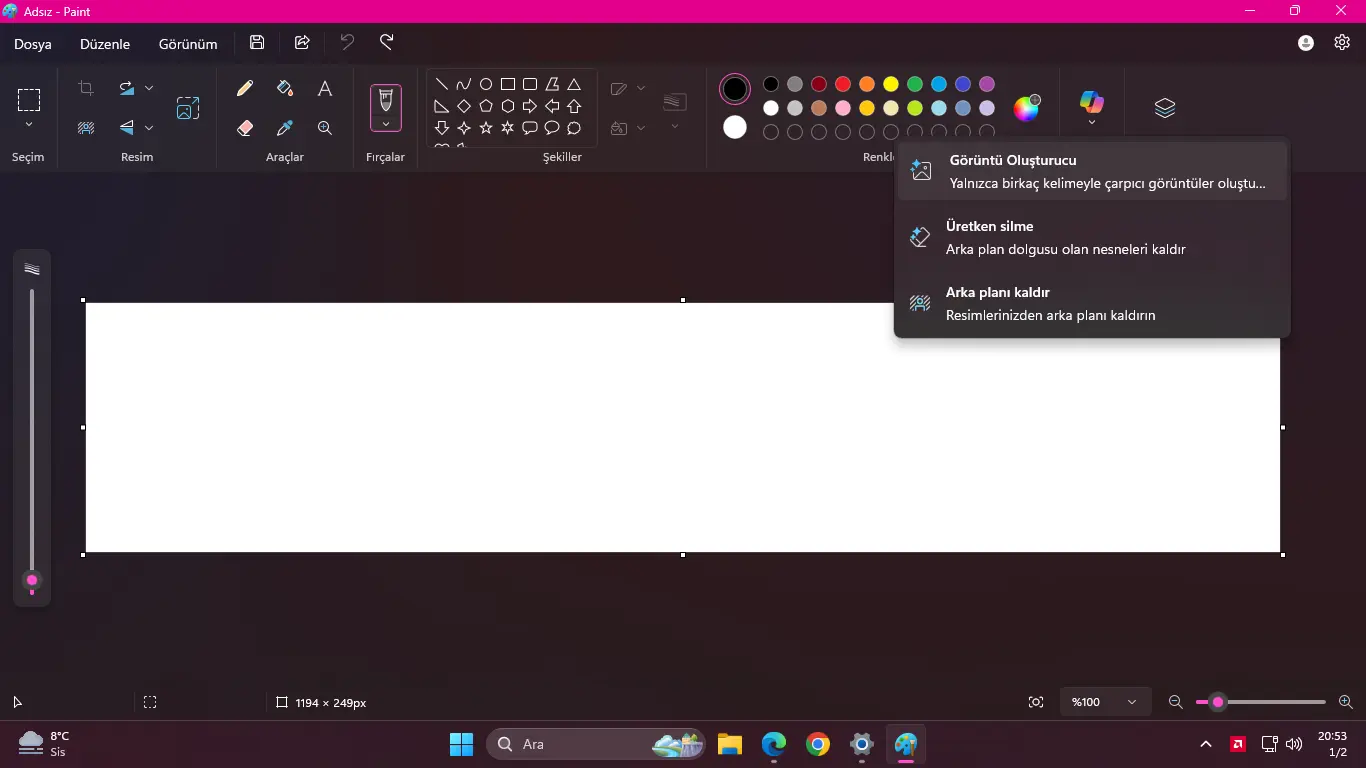Viewport: 1366px width, 768px height.
Task: Click the Save icon in title bar
Action: coord(257,42)
